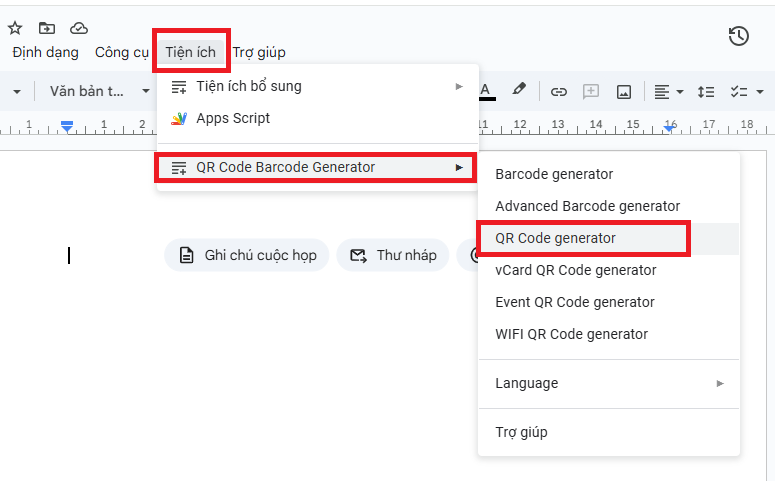Click the Ghi chú cuộc họp chip

[x=247, y=255]
